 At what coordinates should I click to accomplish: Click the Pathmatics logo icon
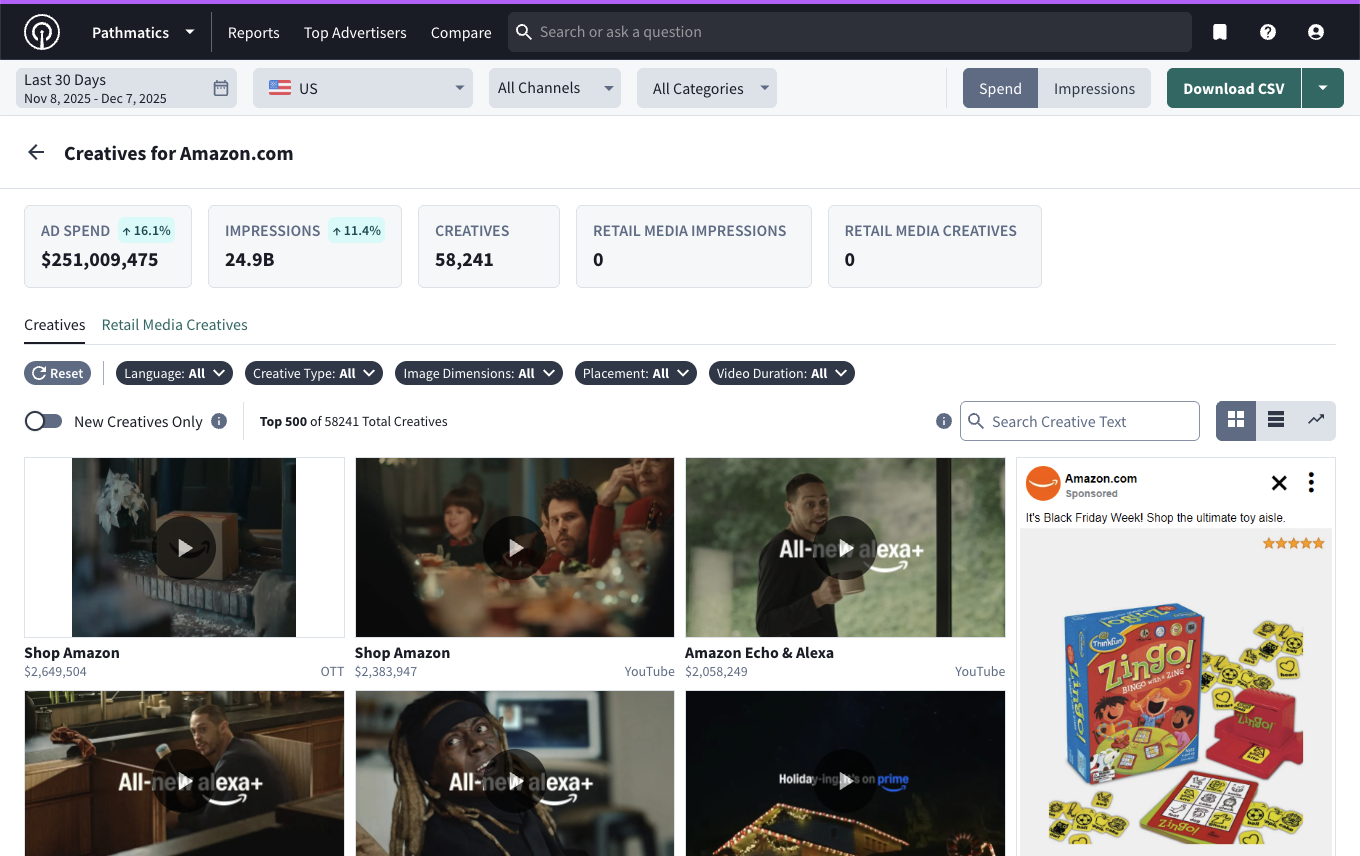point(42,32)
